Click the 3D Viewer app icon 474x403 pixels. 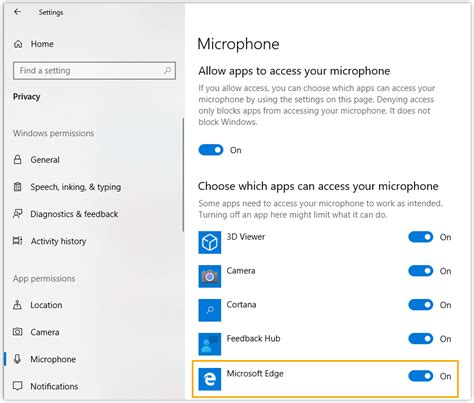[x=210, y=242]
